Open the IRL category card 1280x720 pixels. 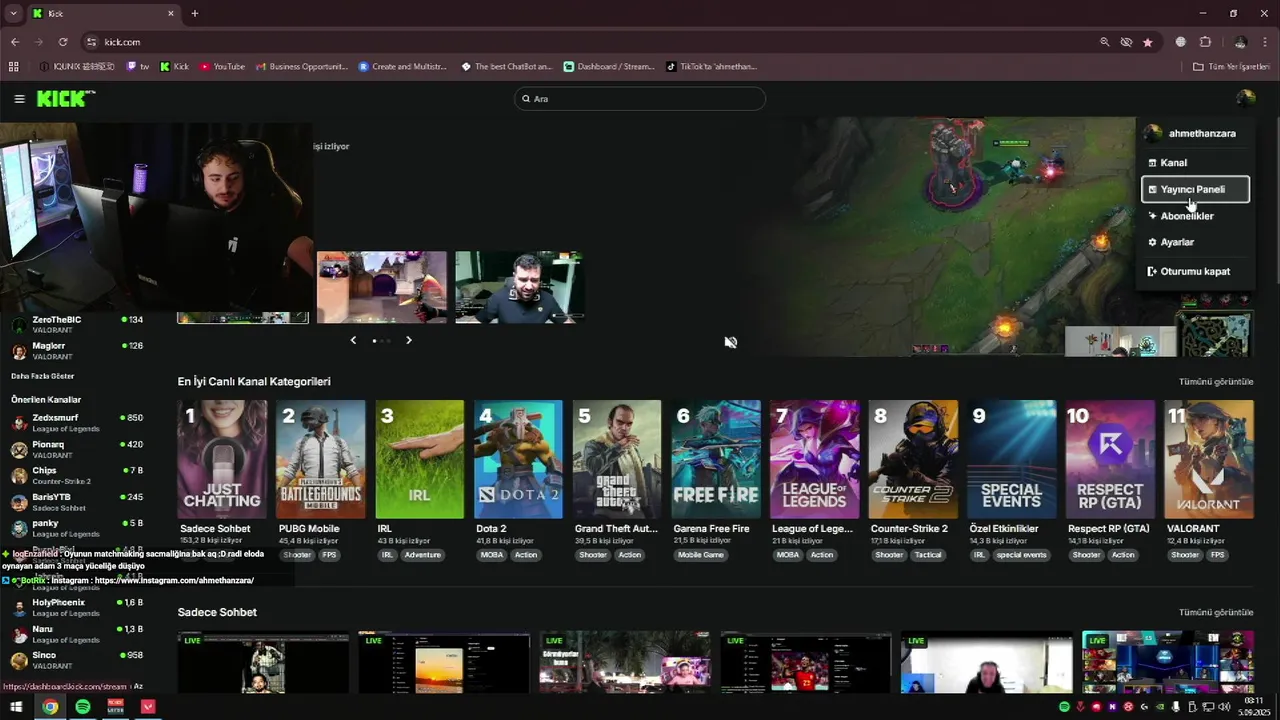(x=420, y=459)
